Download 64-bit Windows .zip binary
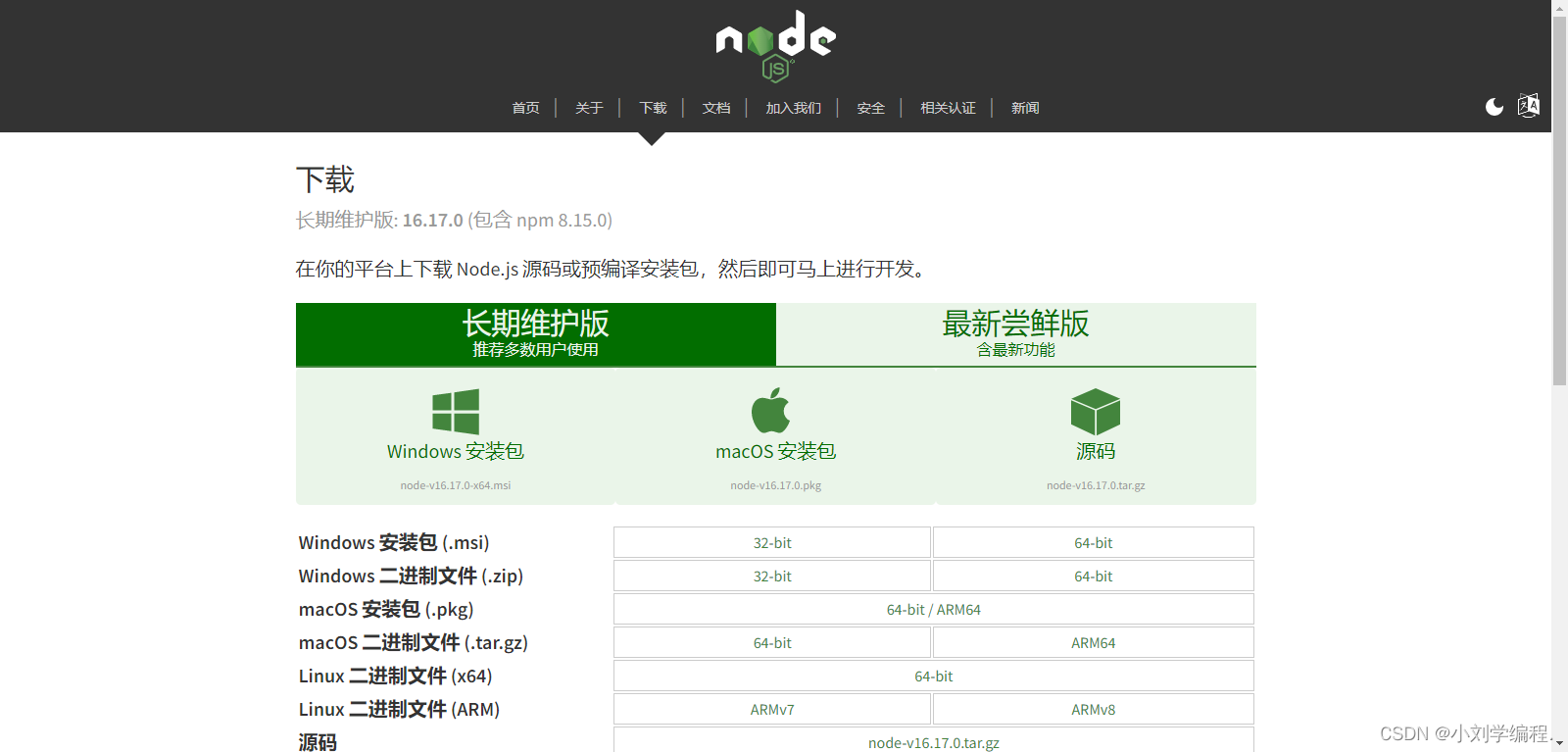This screenshot has height=752, width=1568. point(1094,576)
